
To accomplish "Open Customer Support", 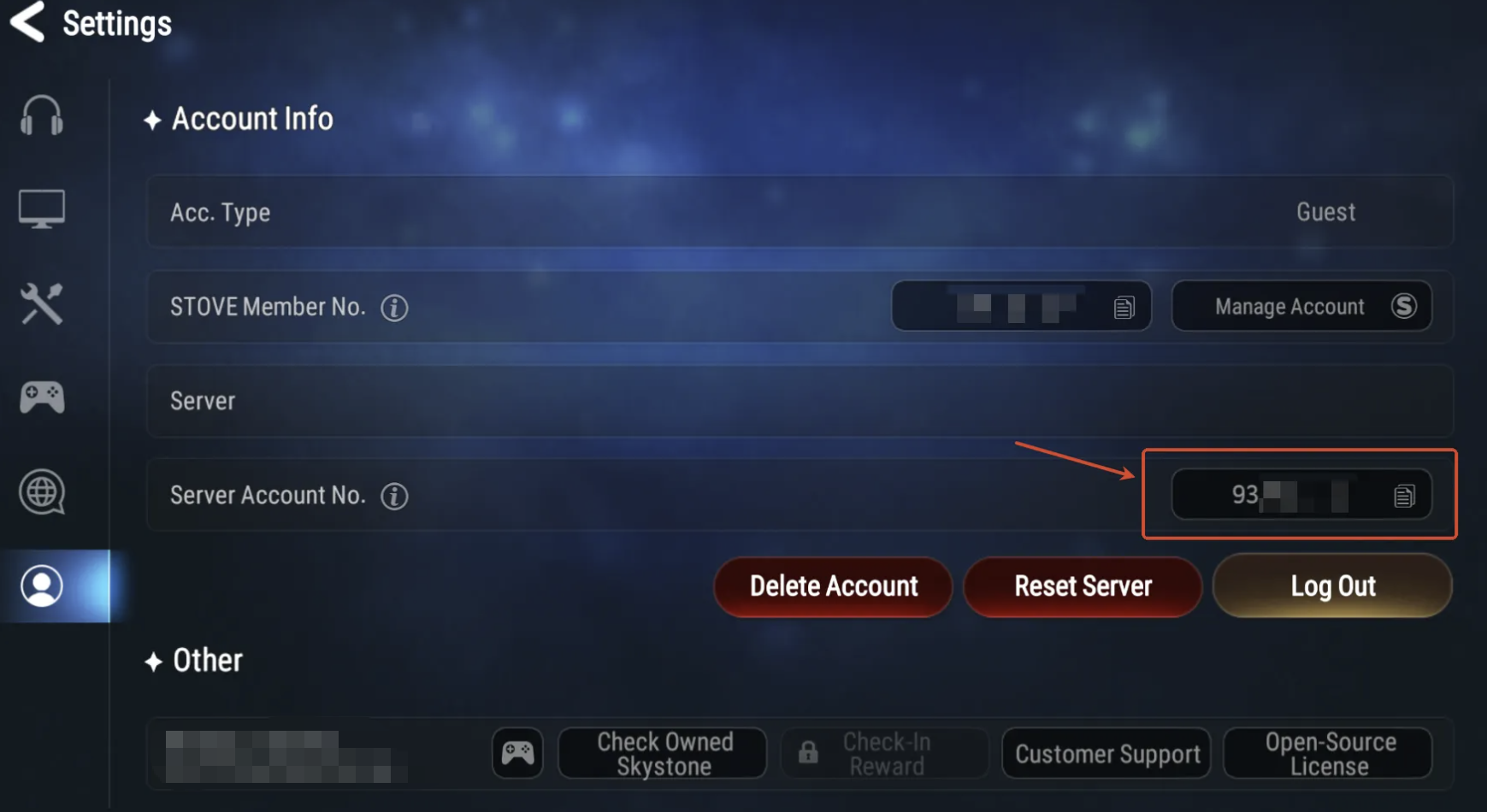I will point(1106,753).
